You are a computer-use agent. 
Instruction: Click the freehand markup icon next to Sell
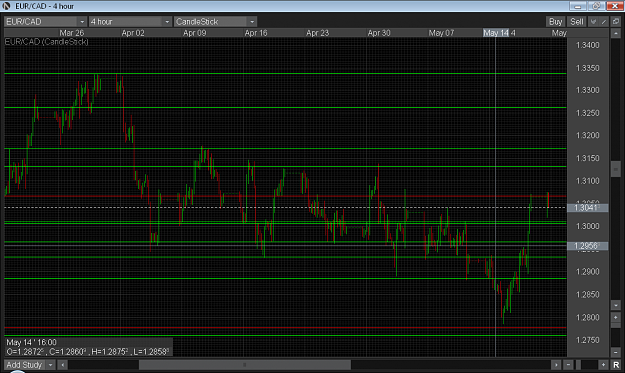(593, 22)
